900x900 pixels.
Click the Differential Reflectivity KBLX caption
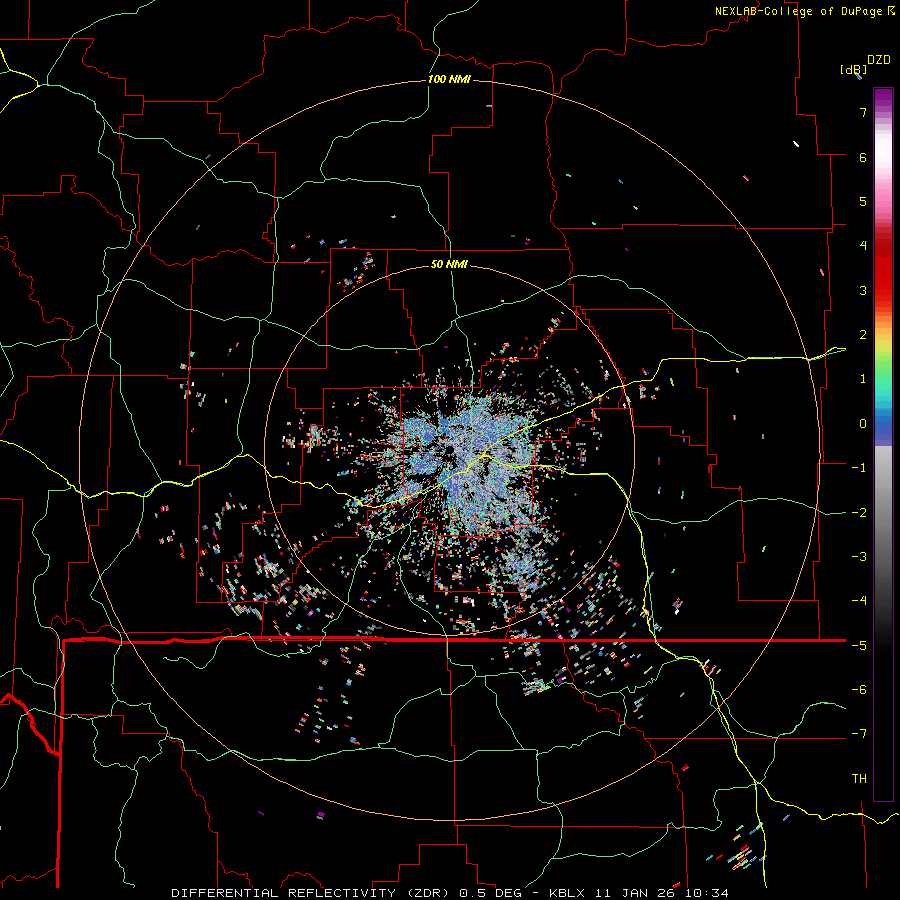pos(450,893)
